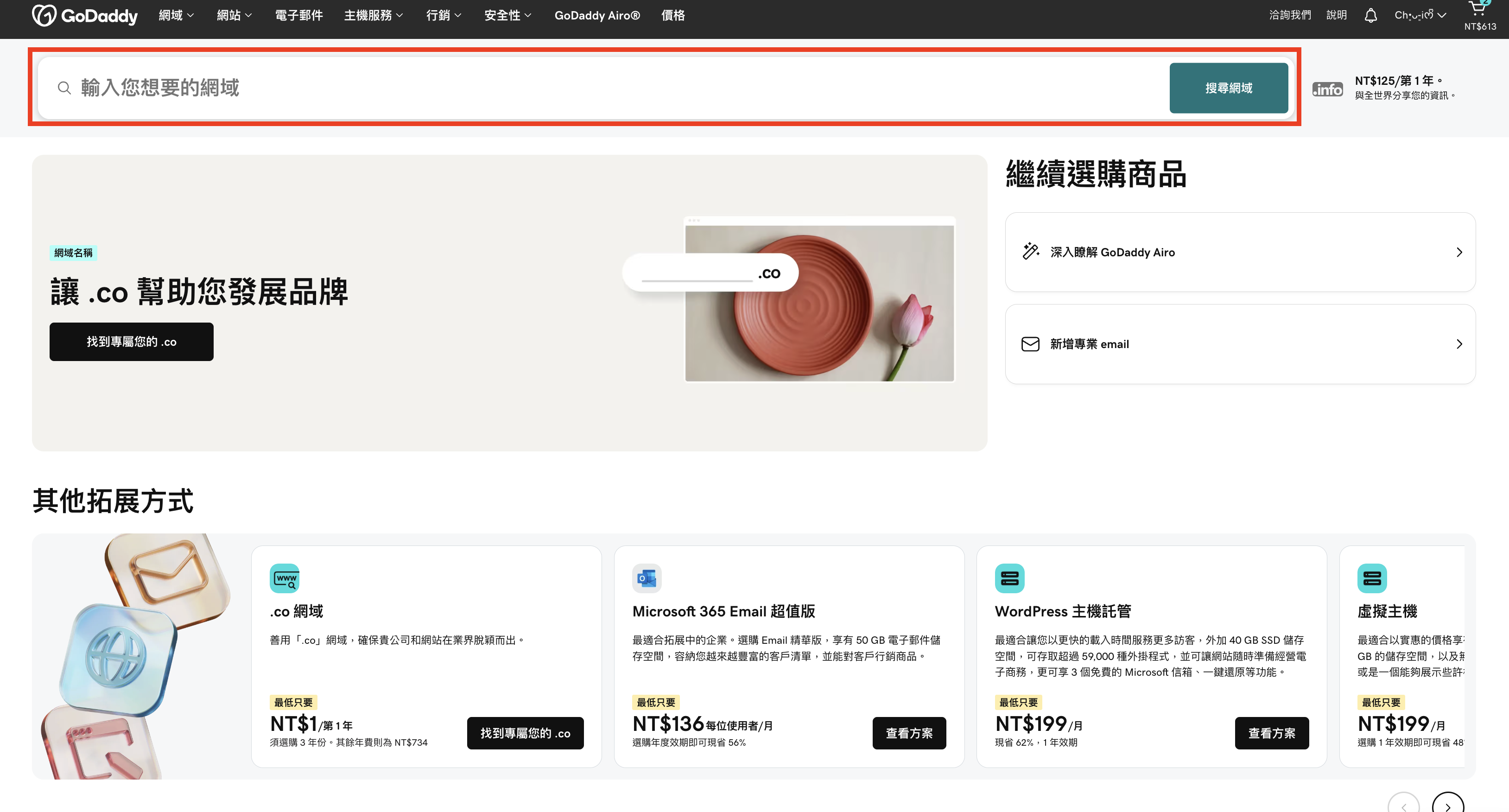The height and width of the screenshot is (812, 1509).
Task: Open the 電子郵件 menu
Action: pyautogui.click(x=298, y=15)
